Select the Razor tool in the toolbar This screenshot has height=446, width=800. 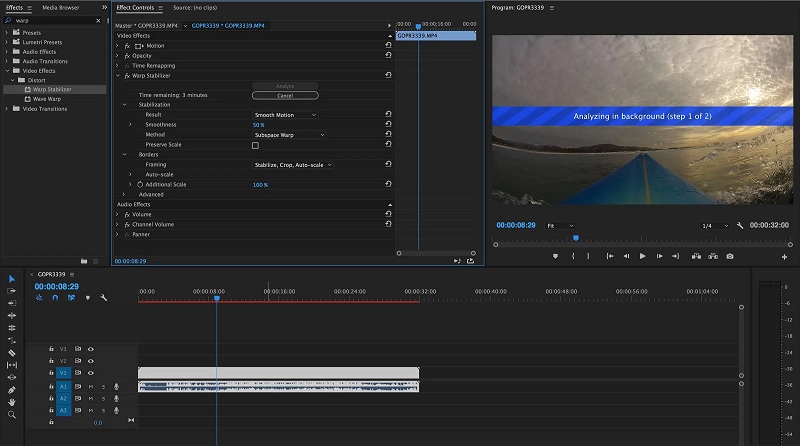pyautogui.click(x=12, y=352)
